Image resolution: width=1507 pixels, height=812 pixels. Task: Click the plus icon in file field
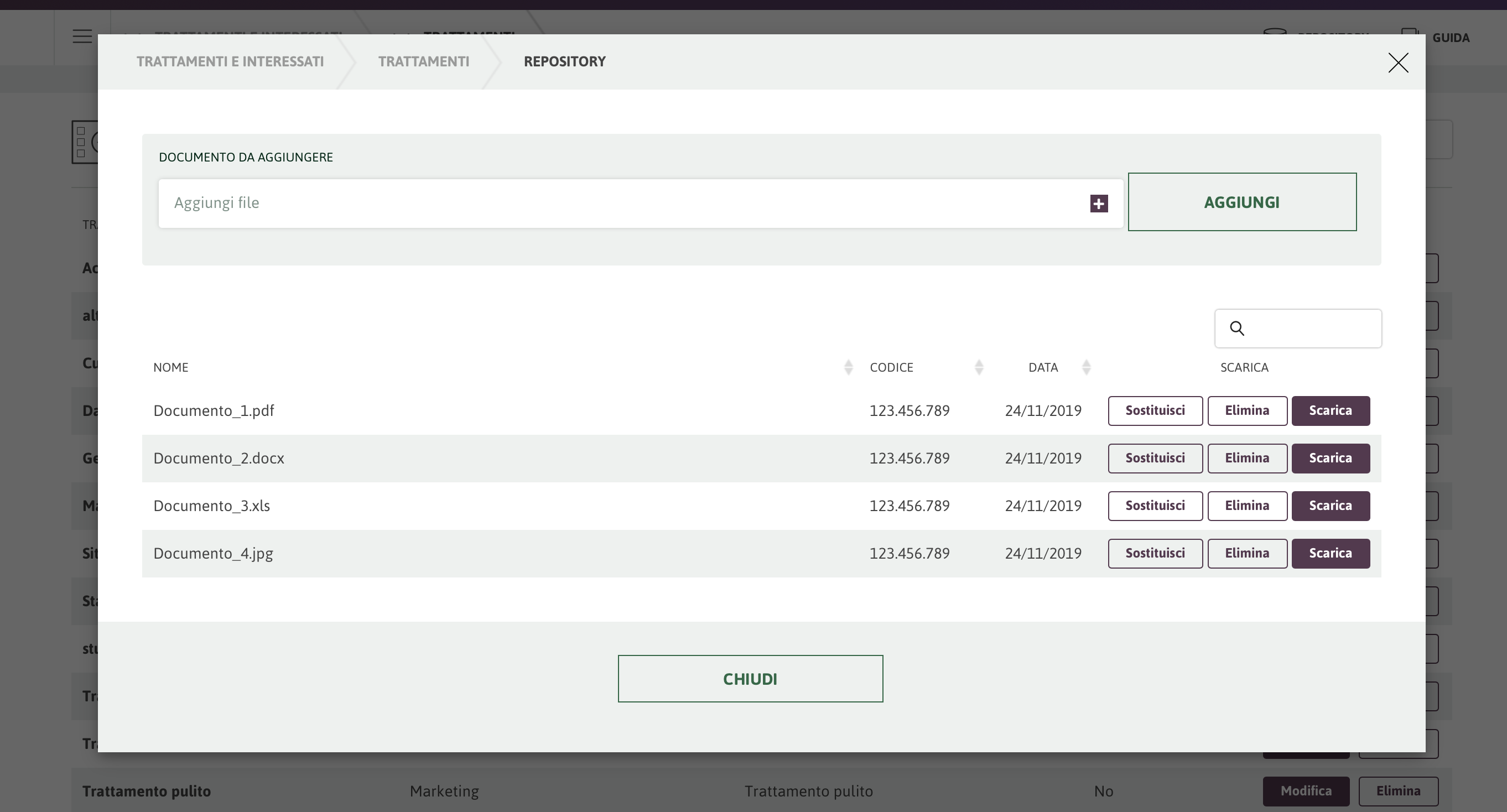[x=1099, y=204]
